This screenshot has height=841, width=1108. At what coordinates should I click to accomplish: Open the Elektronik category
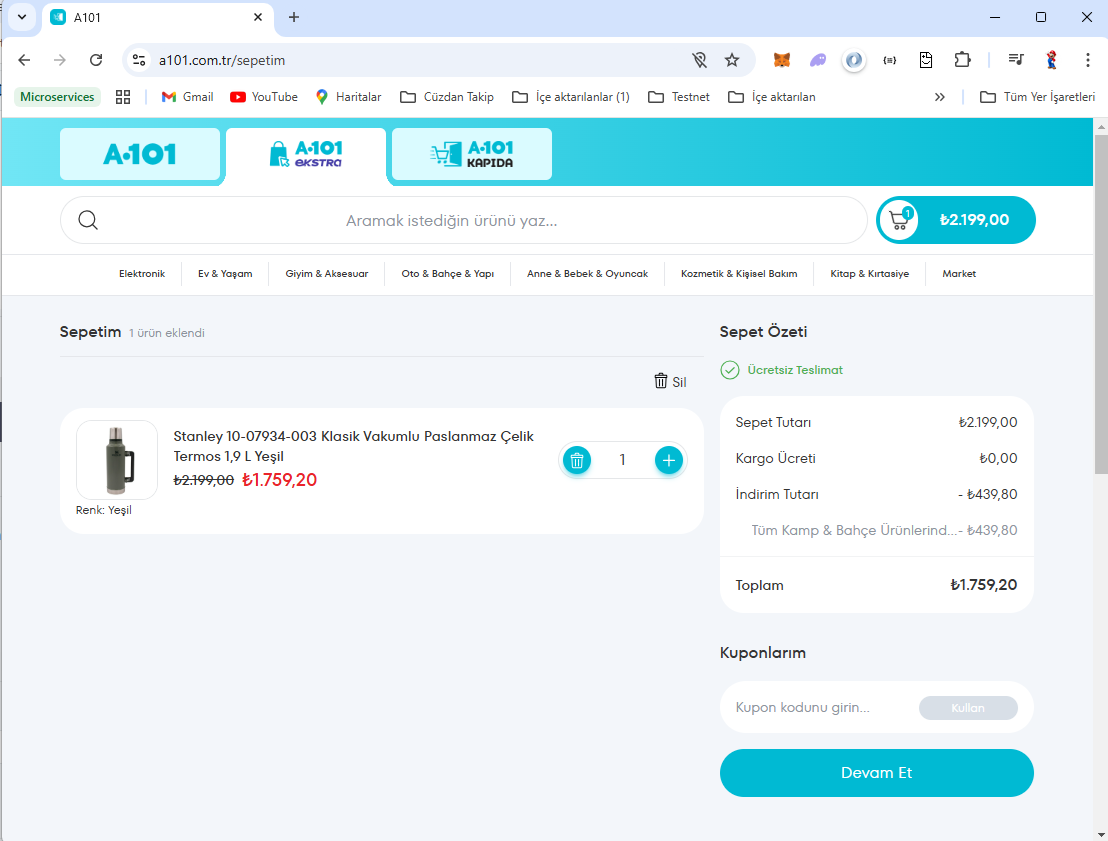142,274
